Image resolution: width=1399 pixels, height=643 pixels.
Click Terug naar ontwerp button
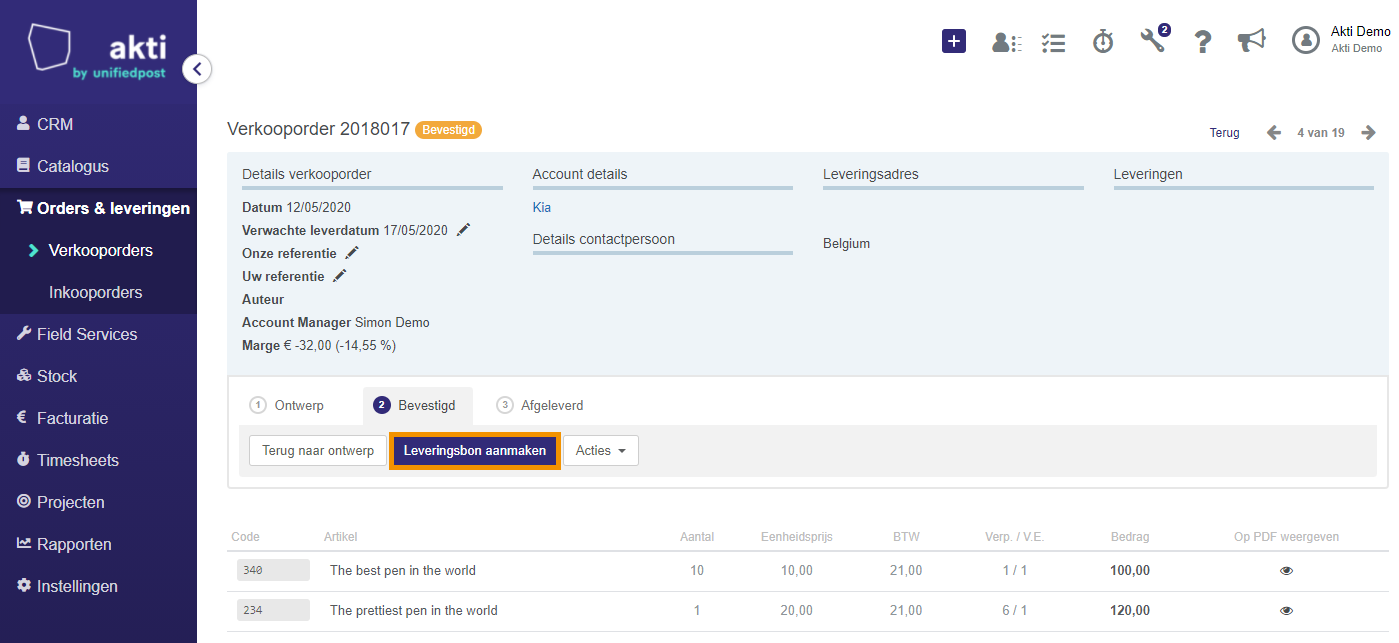(318, 451)
